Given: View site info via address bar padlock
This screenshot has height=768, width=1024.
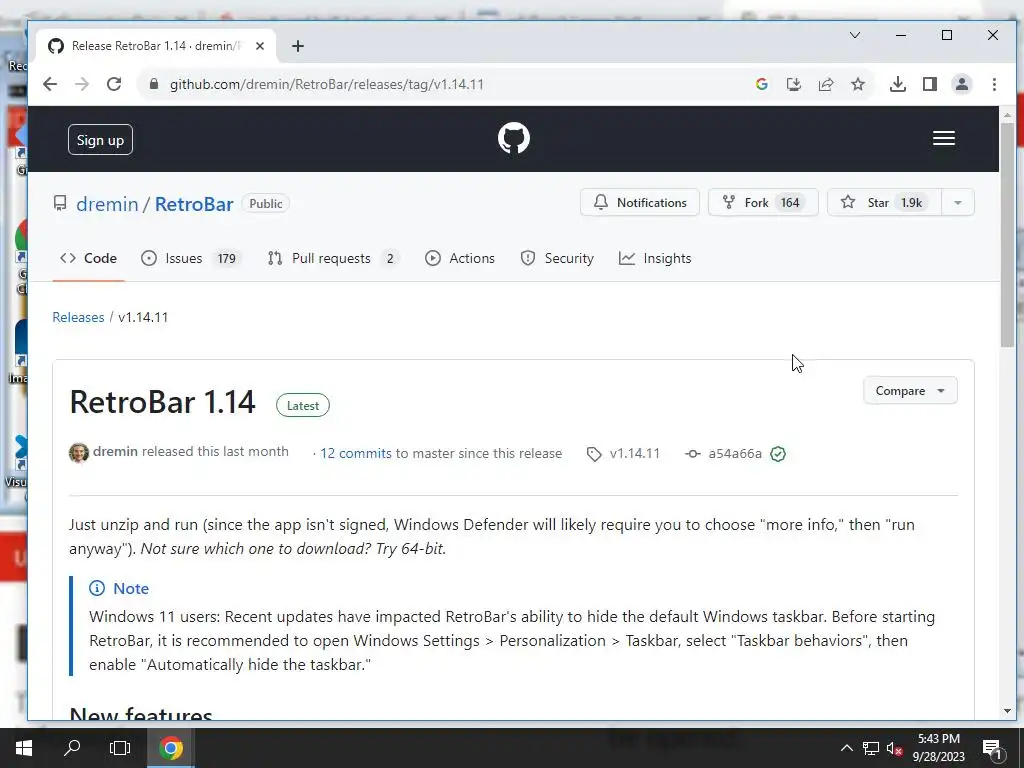Looking at the screenshot, I should (x=154, y=84).
